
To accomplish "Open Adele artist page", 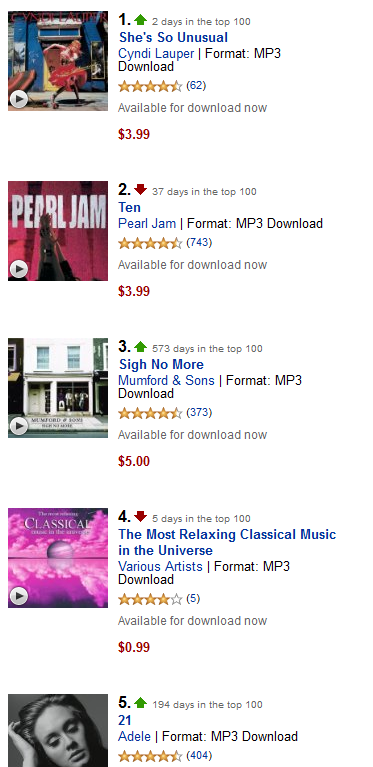I will (x=134, y=736).
